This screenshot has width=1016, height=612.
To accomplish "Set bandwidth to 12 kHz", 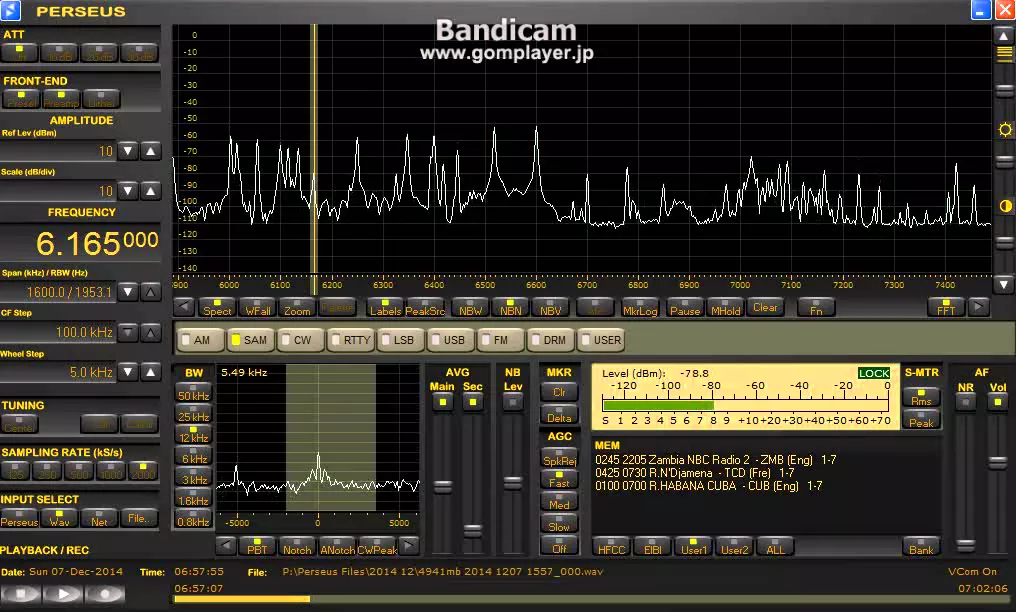I will [193, 435].
